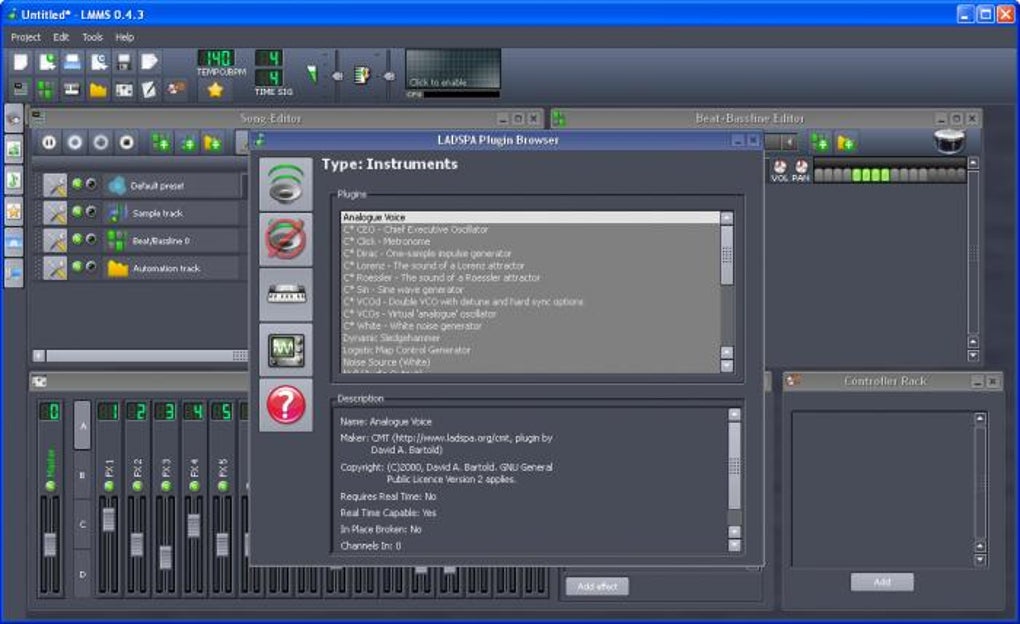Add automation track in Song Editor toolbar
Image resolution: width=1020 pixels, height=624 pixels.
[x=212, y=142]
